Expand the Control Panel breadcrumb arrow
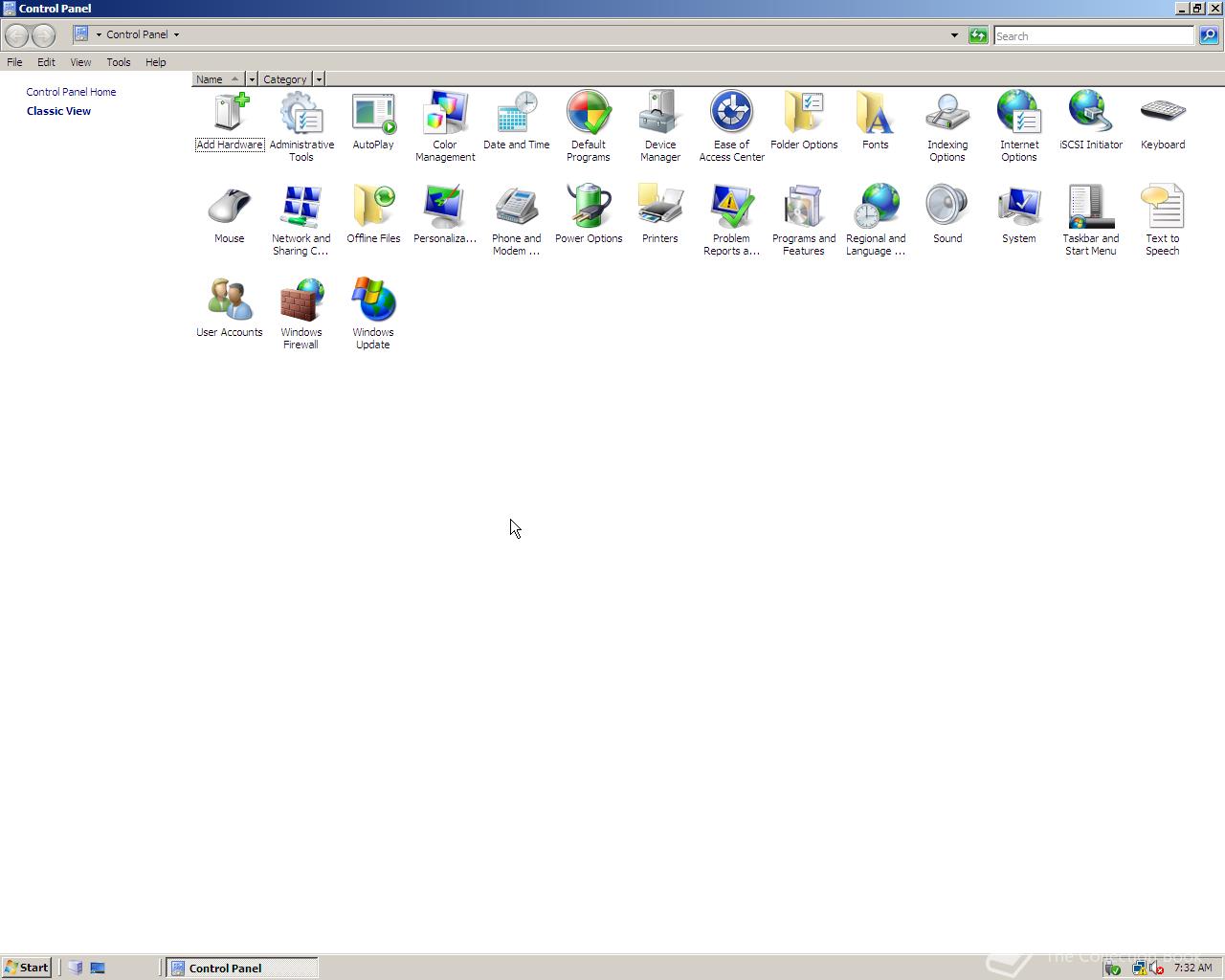Viewport: 1225px width, 980px height. [x=176, y=34]
